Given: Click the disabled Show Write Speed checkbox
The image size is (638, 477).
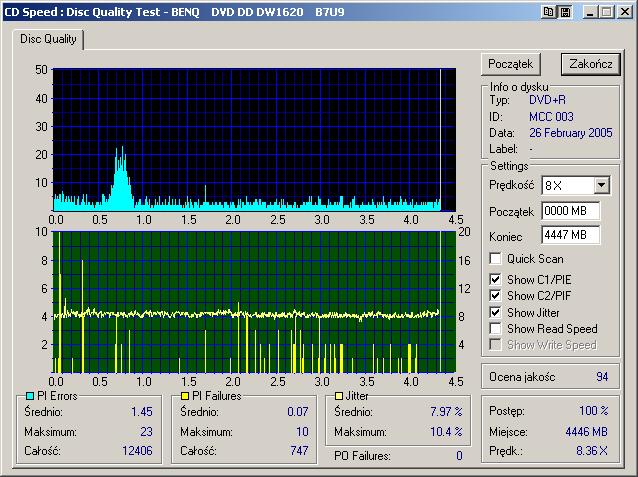Looking at the screenshot, I should (495, 345).
